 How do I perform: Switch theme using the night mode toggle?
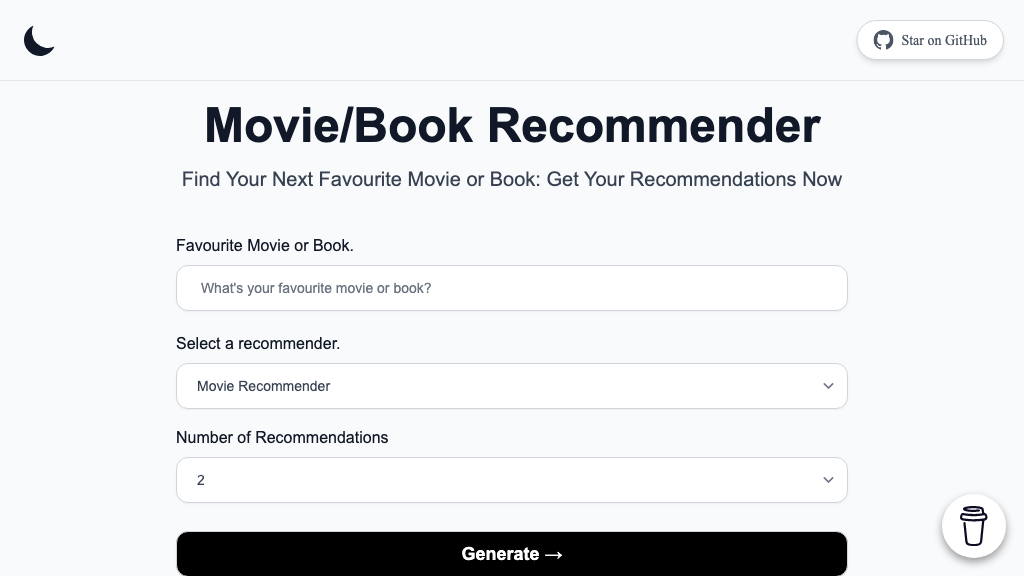click(38, 40)
